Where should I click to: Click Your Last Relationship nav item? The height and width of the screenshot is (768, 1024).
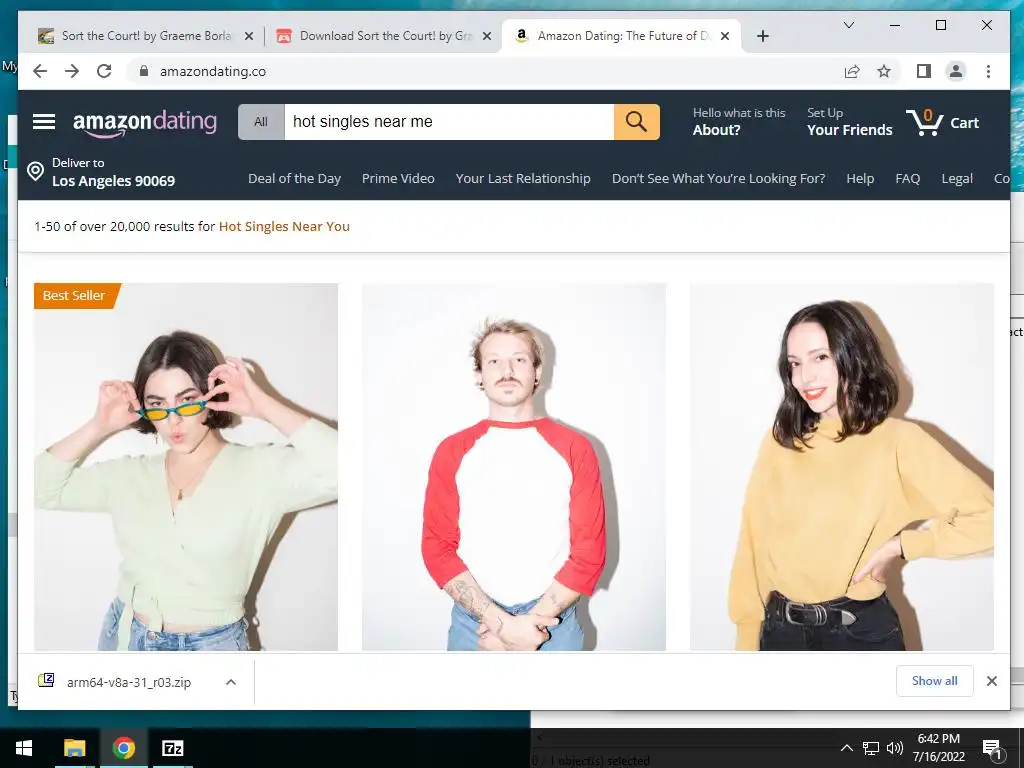(x=523, y=178)
